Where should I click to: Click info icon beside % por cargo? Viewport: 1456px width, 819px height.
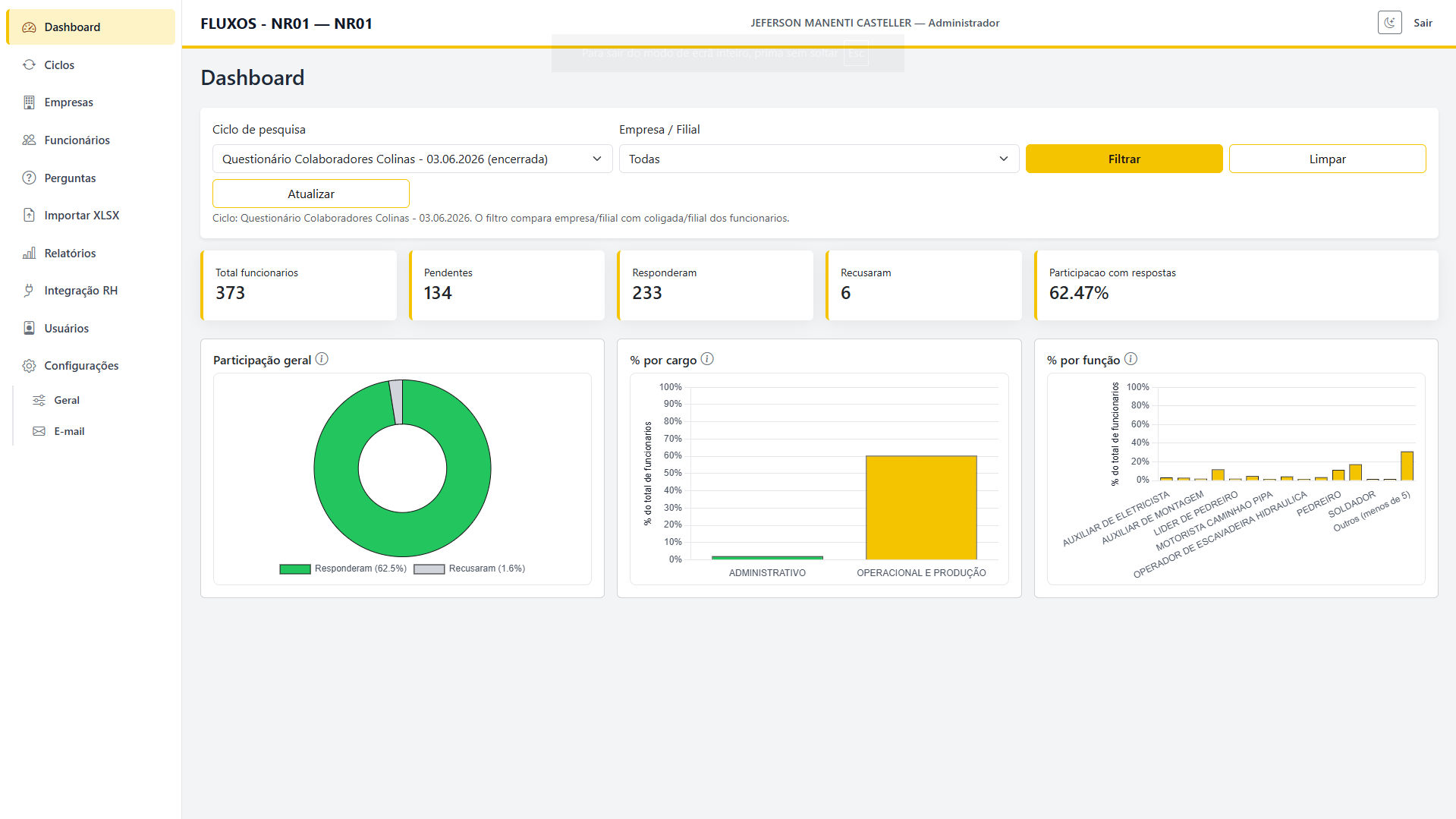(x=707, y=359)
